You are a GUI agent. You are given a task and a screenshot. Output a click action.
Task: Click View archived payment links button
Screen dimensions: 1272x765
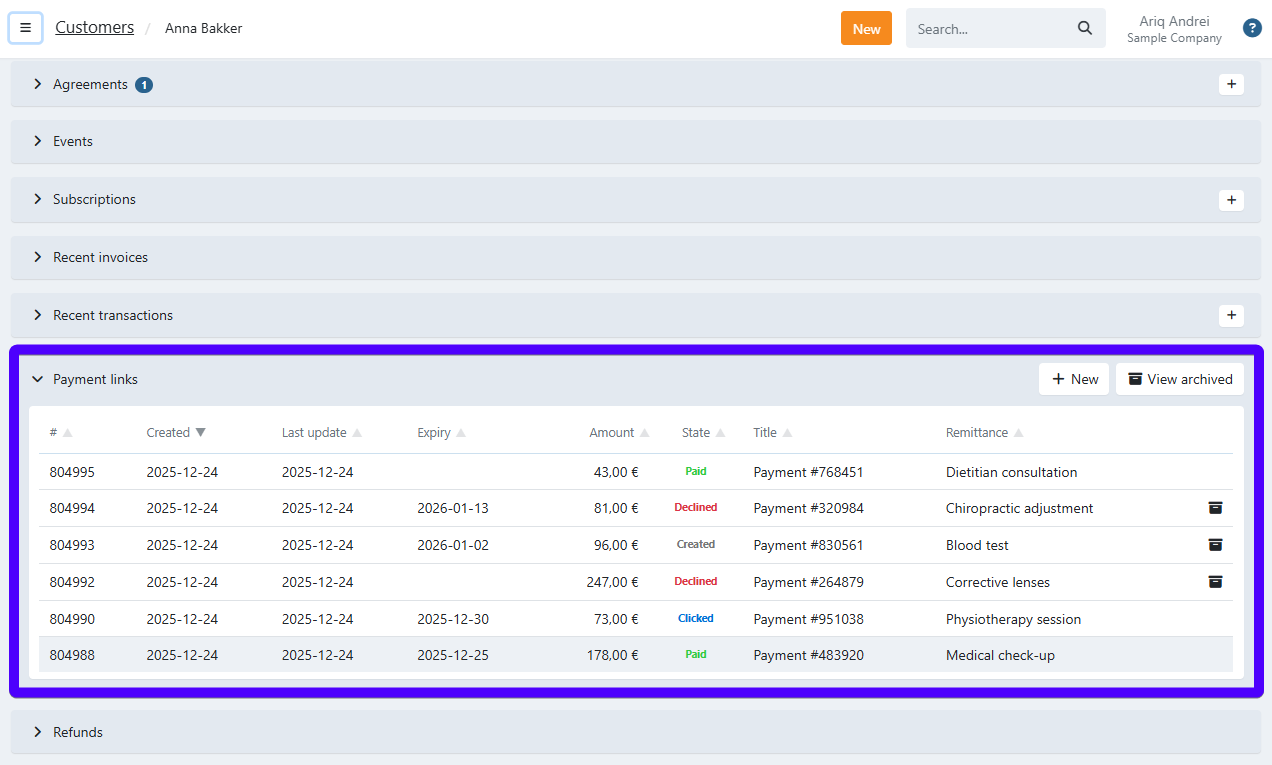point(1179,379)
